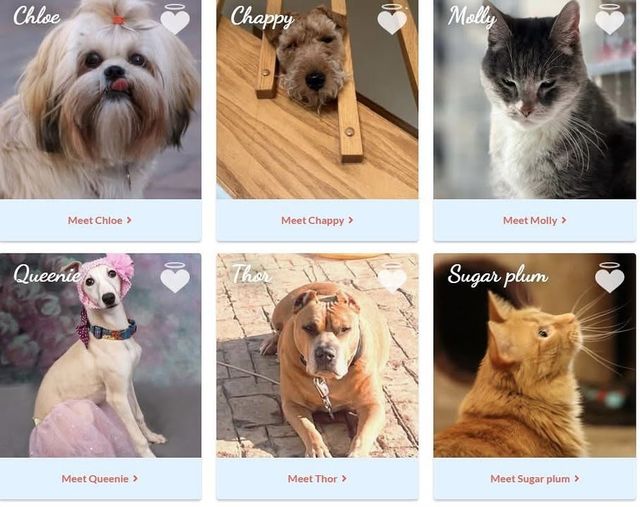This screenshot has width=640, height=507.
Task: Click the halo heart icon on Chappy's card
Action: pyautogui.click(x=392, y=19)
